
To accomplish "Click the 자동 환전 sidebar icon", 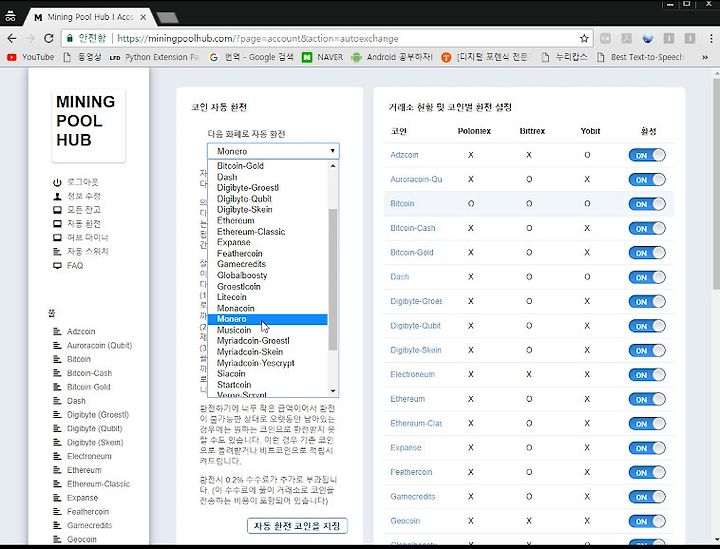I will pyautogui.click(x=57, y=224).
